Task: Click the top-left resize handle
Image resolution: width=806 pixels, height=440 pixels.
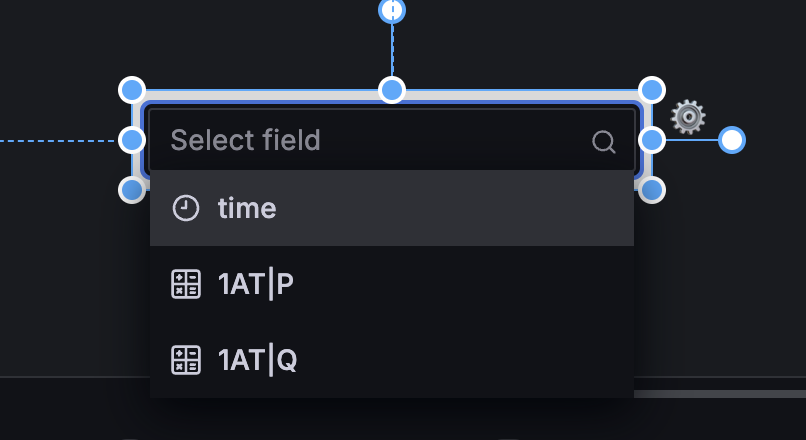Action: coord(132,90)
